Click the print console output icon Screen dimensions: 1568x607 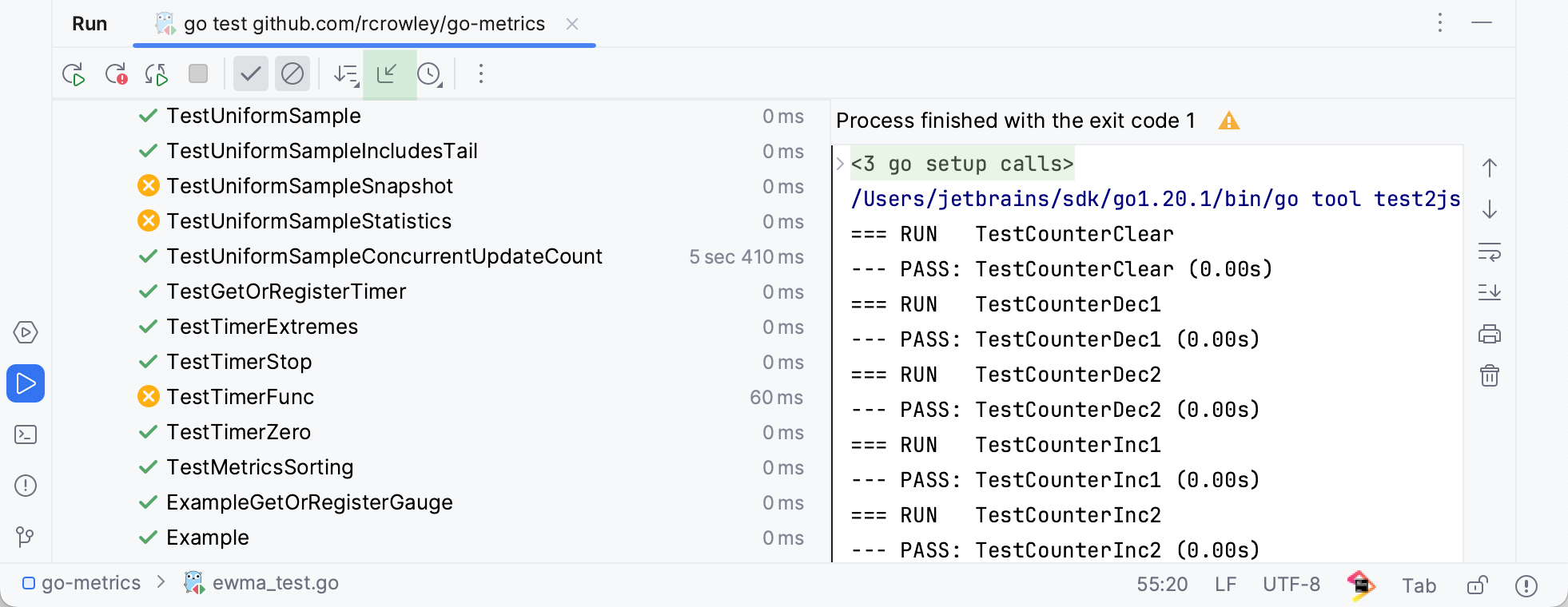click(x=1490, y=334)
